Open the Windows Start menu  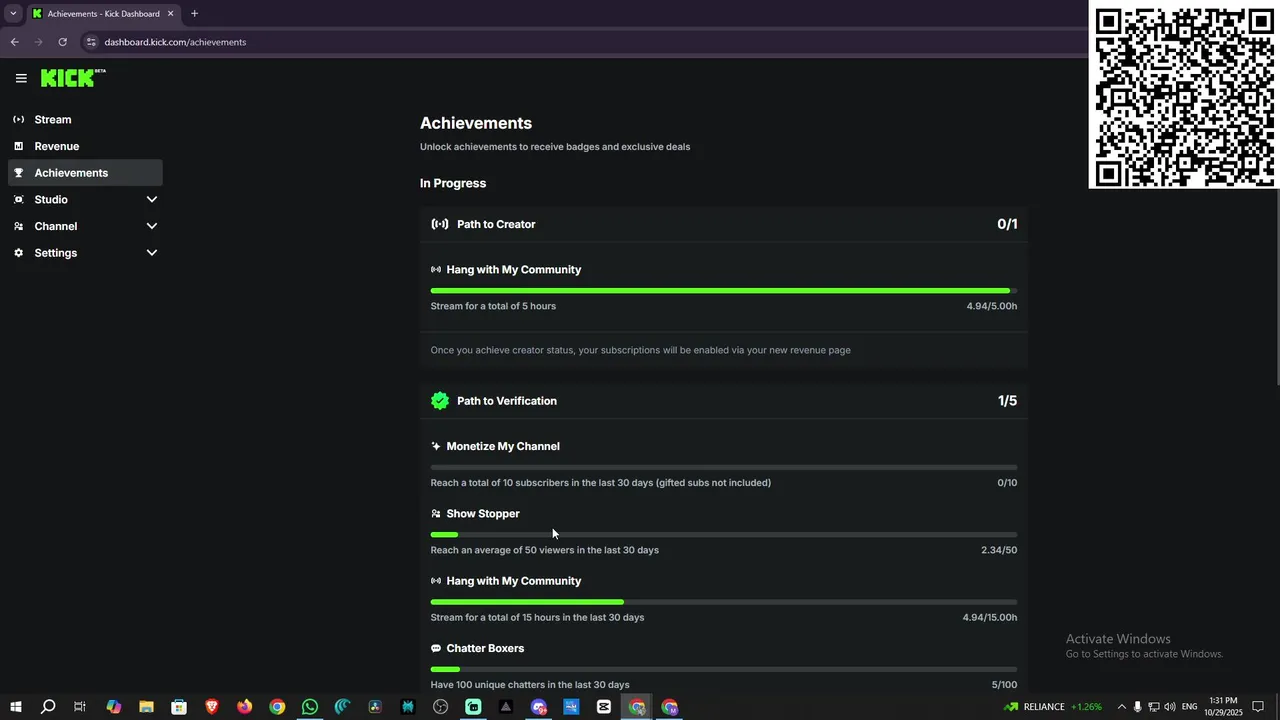click(x=15, y=707)
